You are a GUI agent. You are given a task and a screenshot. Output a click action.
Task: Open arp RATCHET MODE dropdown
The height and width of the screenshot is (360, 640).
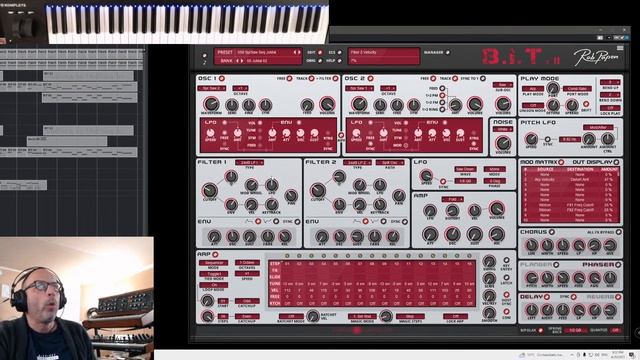coord(291,316)
